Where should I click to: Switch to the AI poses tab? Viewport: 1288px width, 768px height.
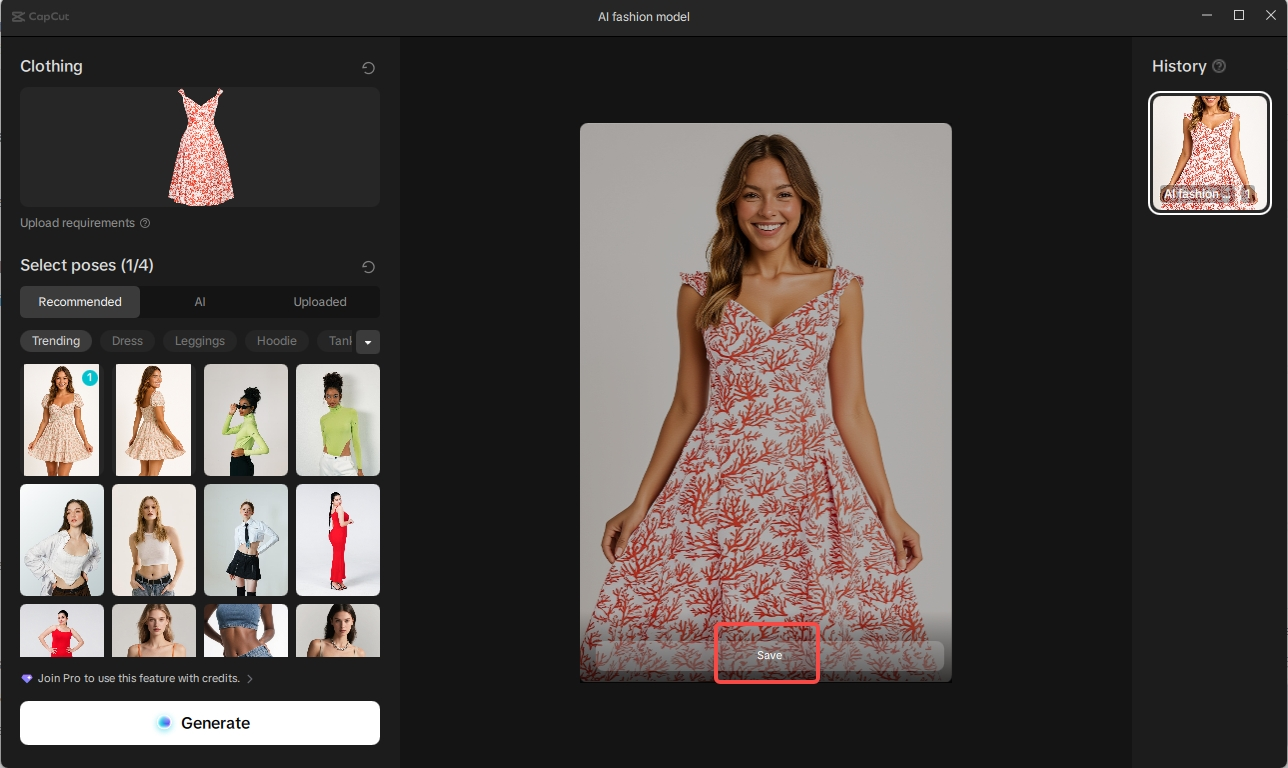(x=200, y=301)
